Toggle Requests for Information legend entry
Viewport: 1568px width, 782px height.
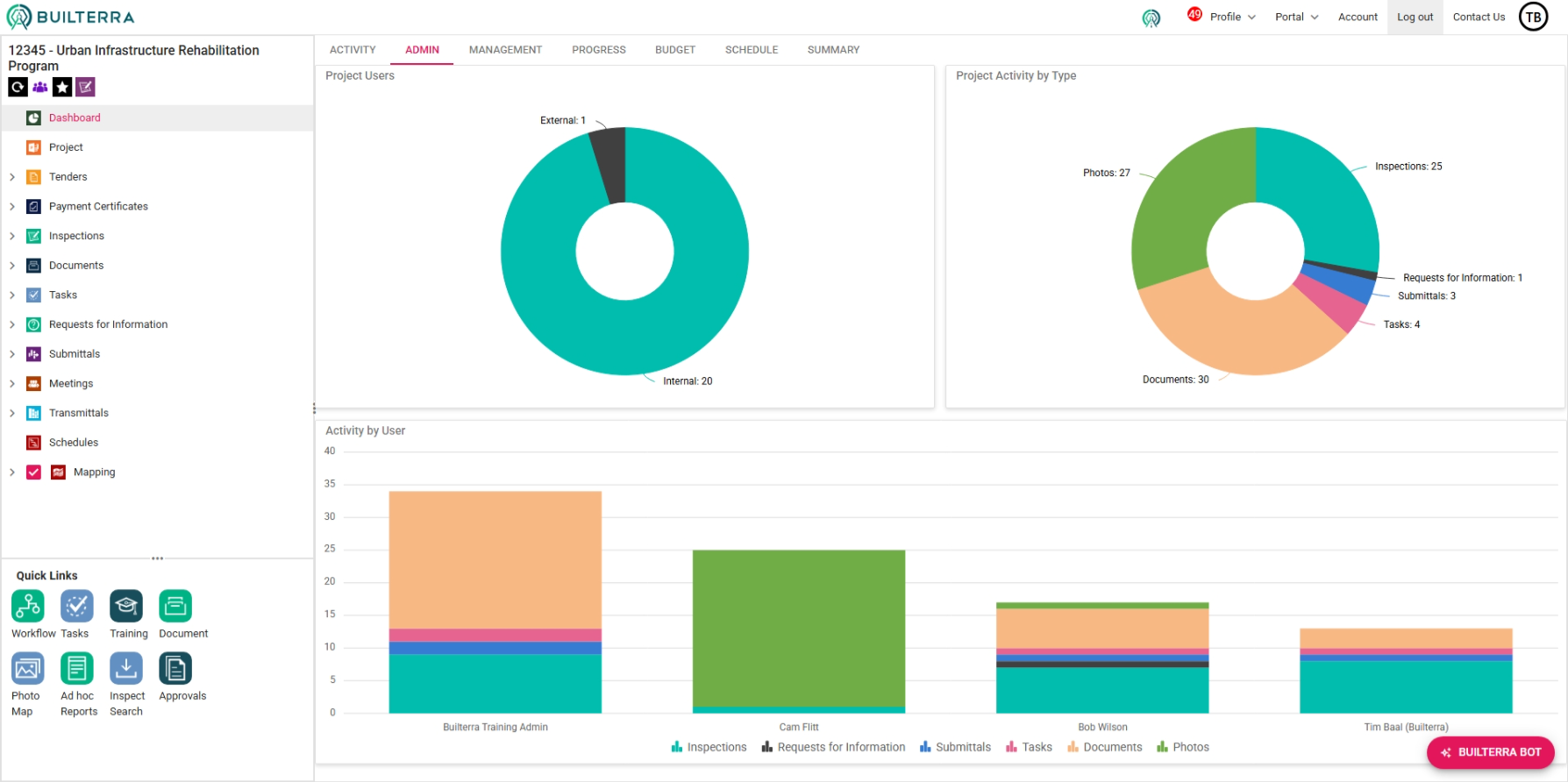pyautogui.click(x=833, y=747)
